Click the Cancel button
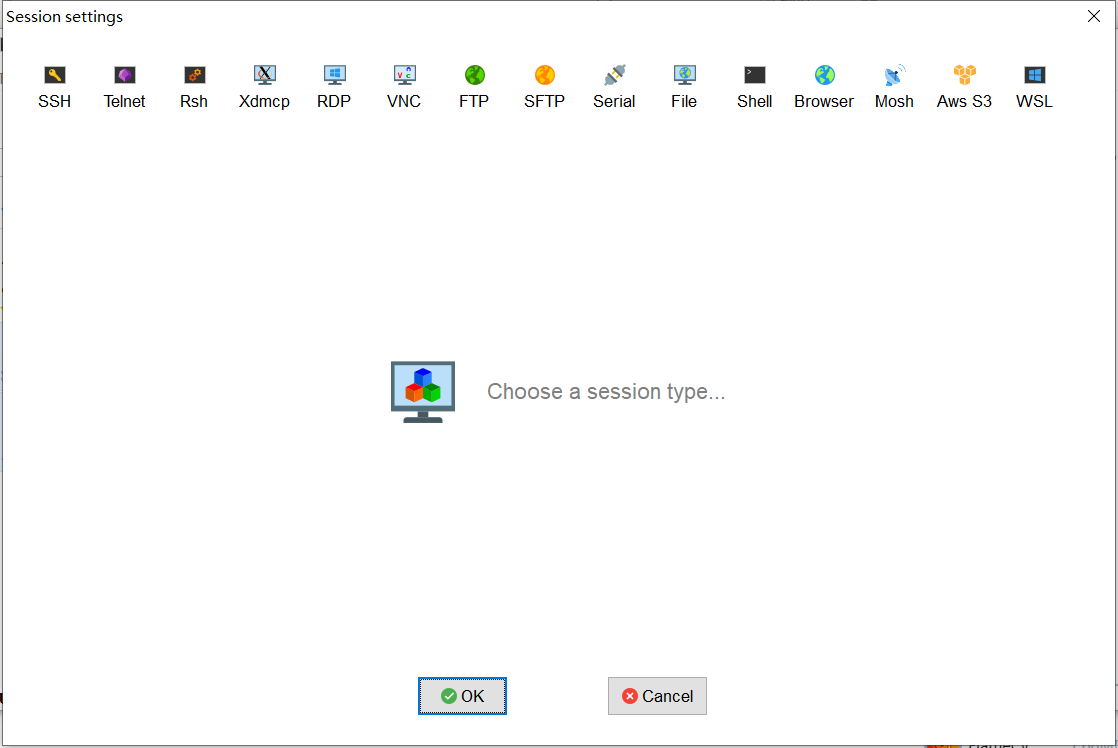The height and width of the screenshot is (748, 1118). coord(657,696)
